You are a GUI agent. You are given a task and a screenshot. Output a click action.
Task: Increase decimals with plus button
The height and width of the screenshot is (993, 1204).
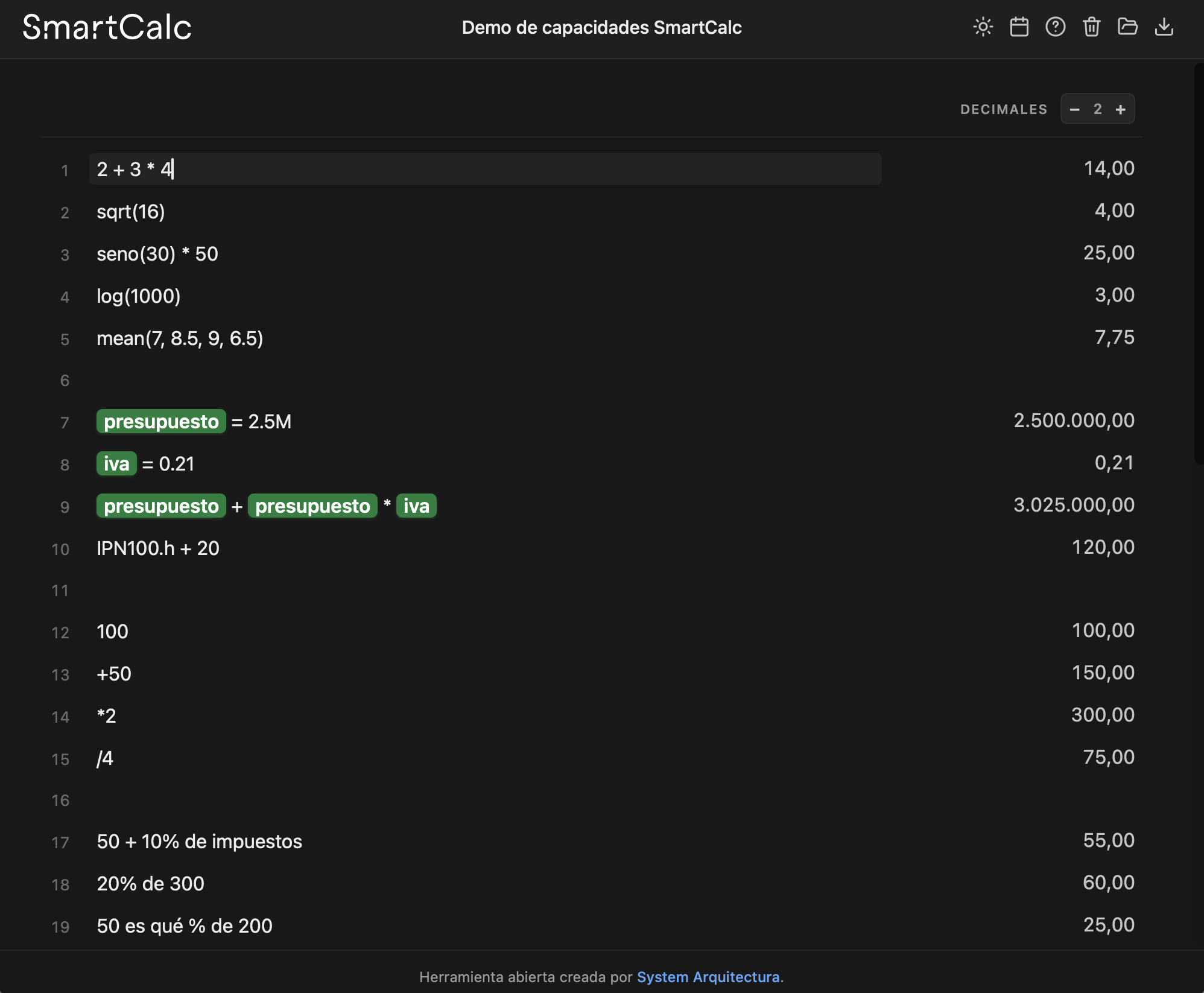click(1120, 109)
